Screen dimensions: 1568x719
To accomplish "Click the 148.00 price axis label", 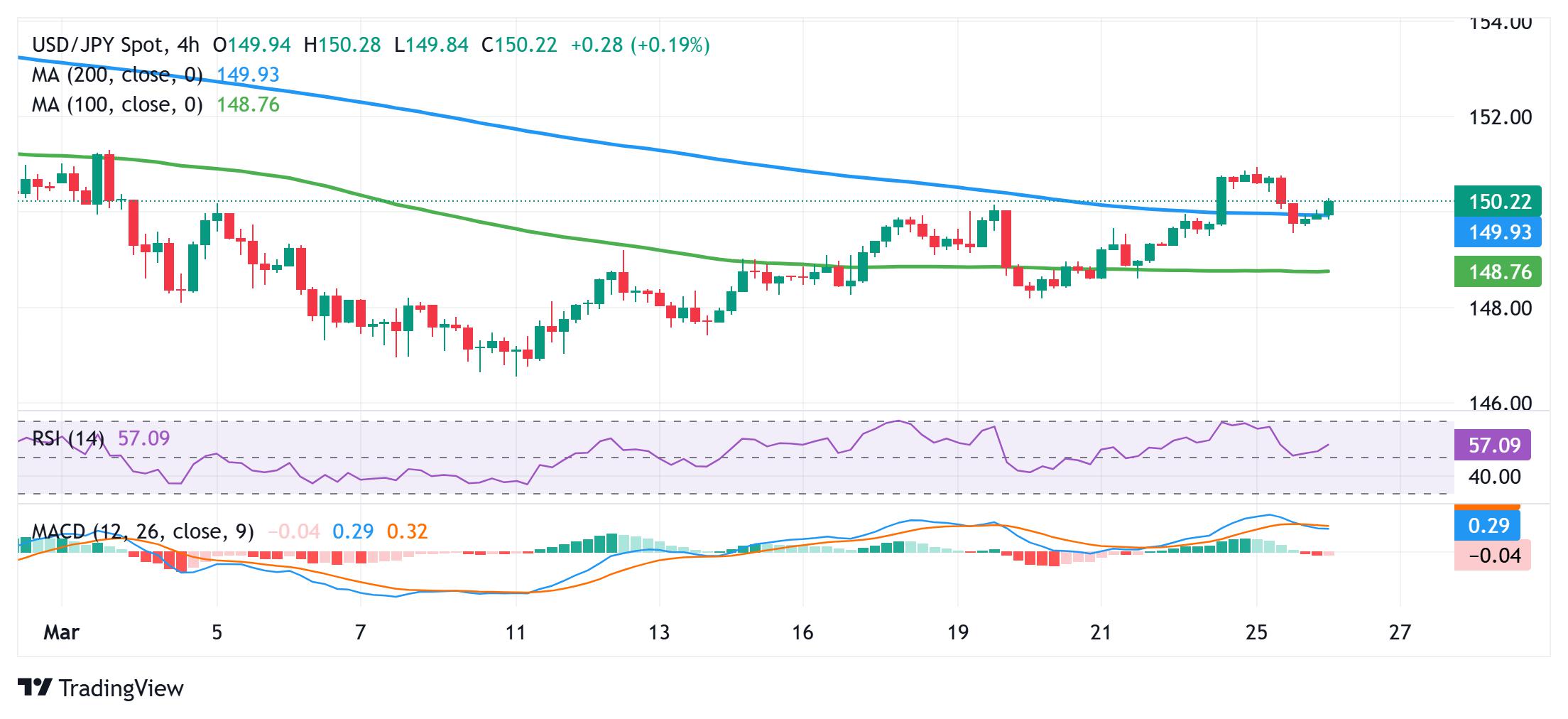I will [1500, 308].
